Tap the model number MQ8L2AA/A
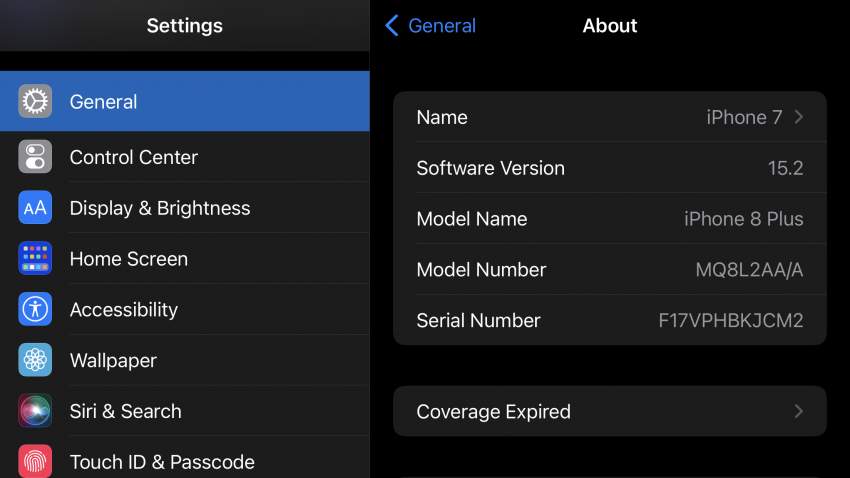This screenshot has width=850, height=478. pos(749,270)
